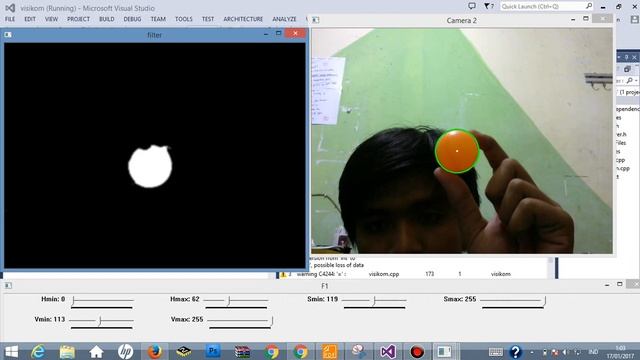Click the warning triangle icon in Error List

(x=283, y=275)
